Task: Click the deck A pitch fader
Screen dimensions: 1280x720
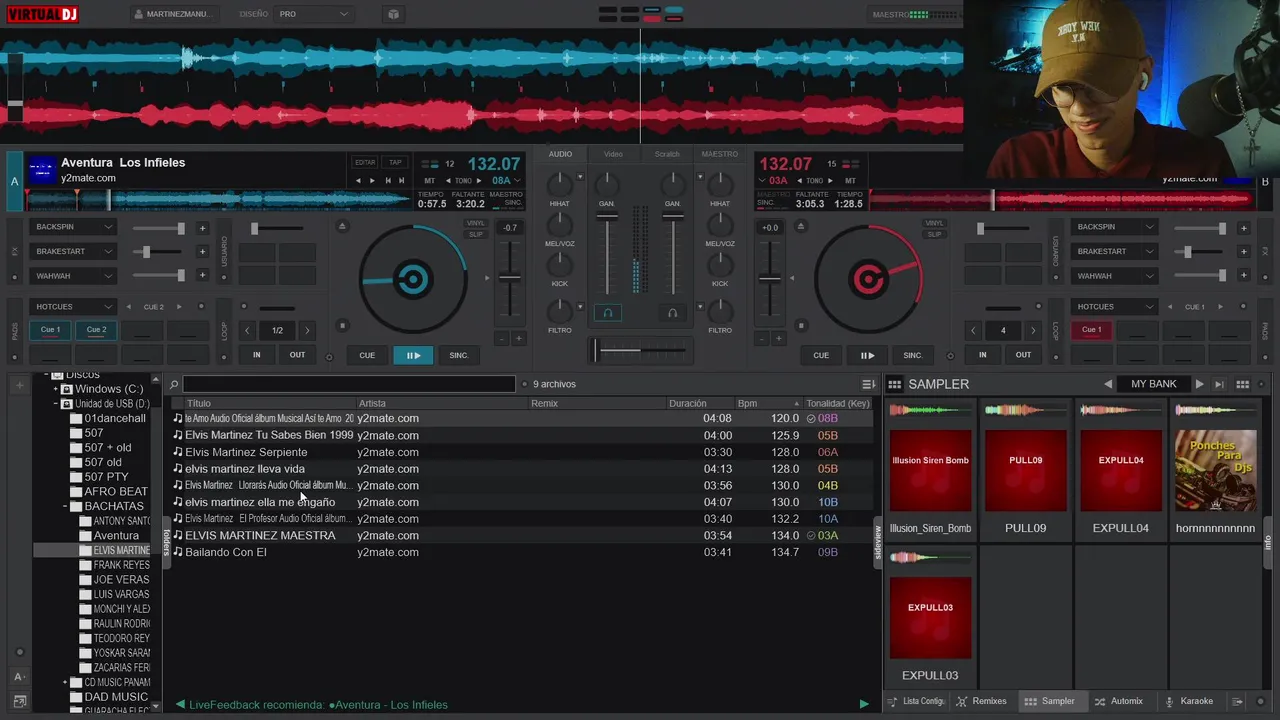Action: click(x=510, y=277)
